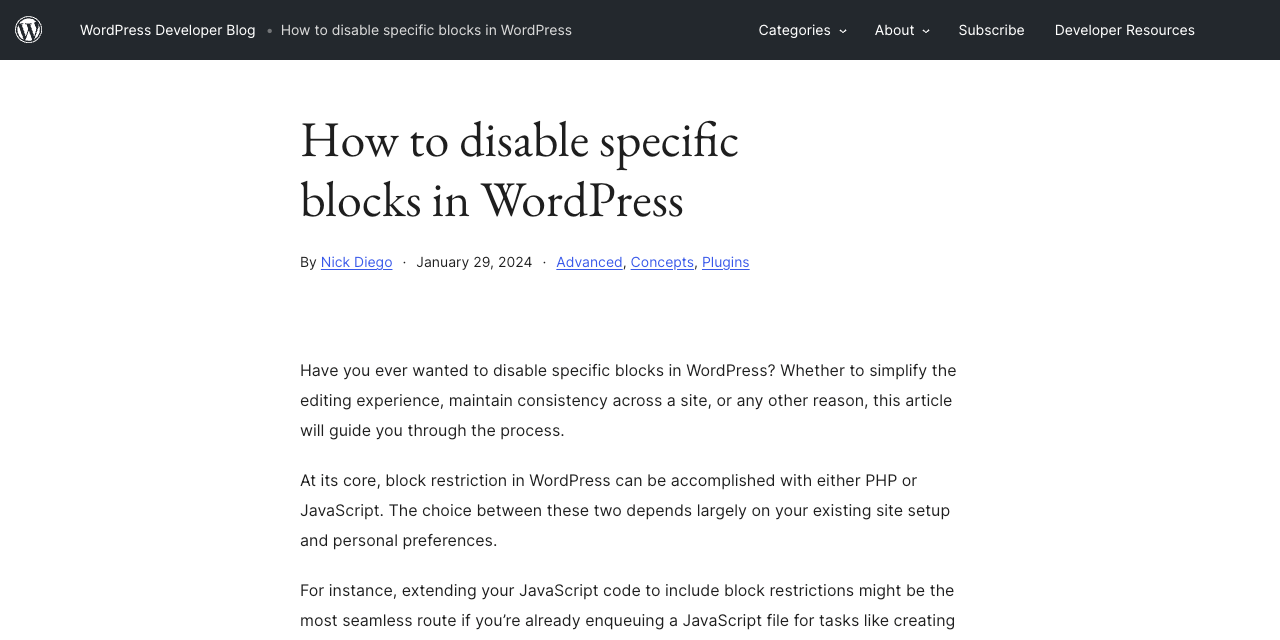Click the paragraph starting 'For instance, extending'
The height and width of the screenshot is (640, 1280).
[x=630, y=606]
